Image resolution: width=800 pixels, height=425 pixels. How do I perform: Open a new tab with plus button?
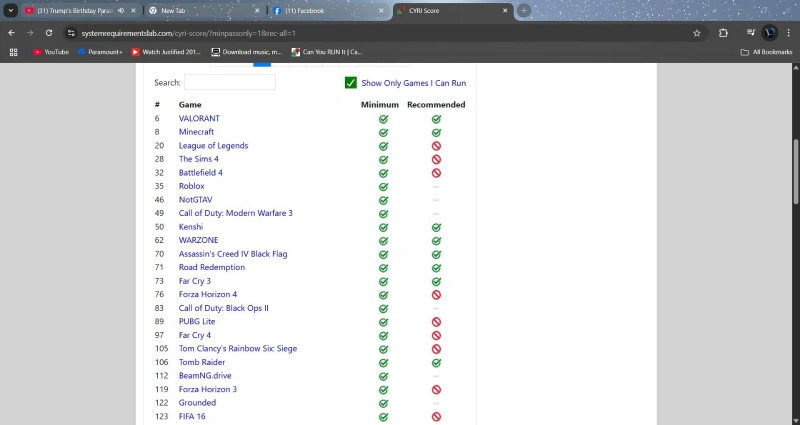pos(523,11)
